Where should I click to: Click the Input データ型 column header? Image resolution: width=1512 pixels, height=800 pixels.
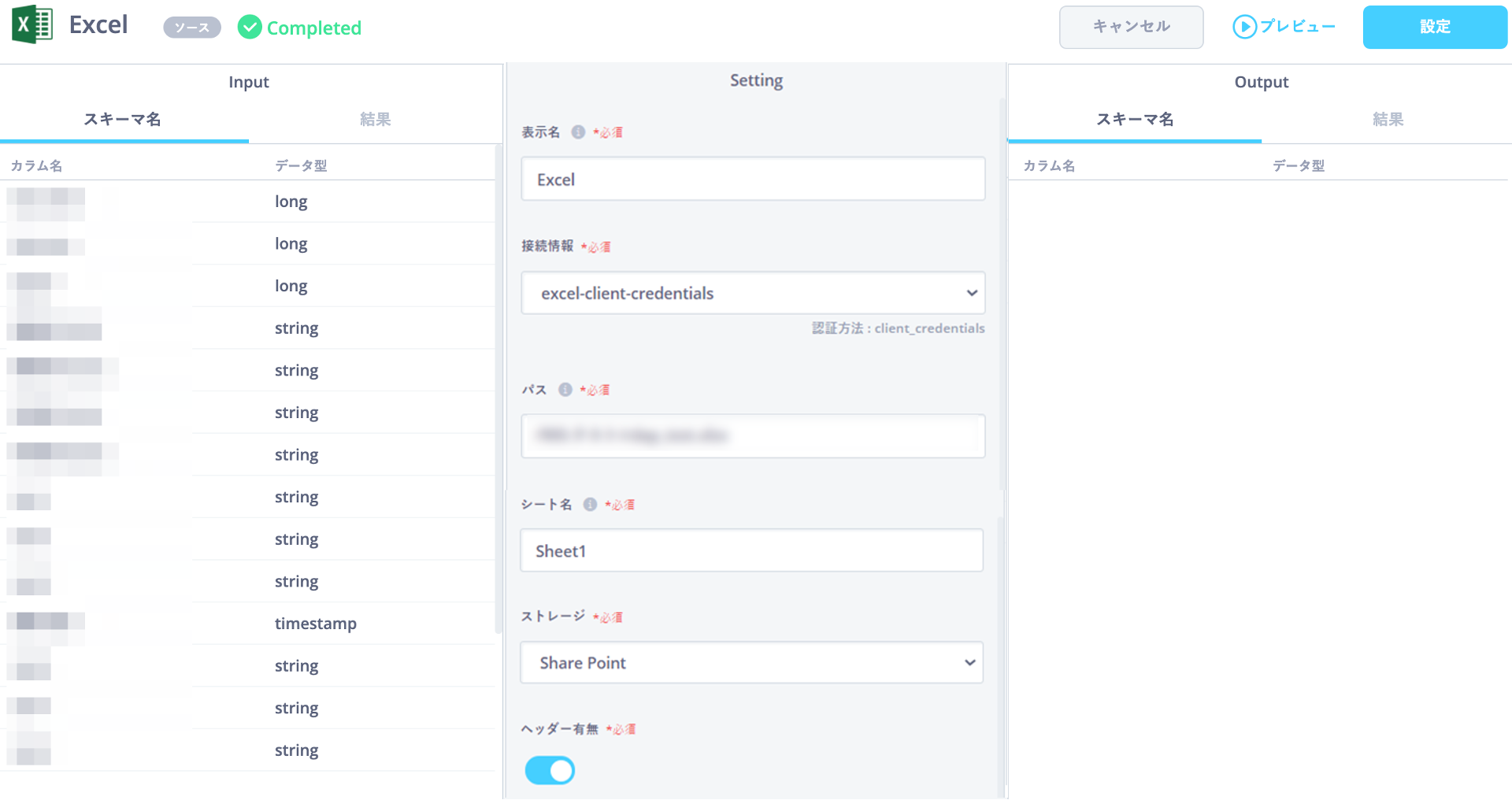pos(301,165)
